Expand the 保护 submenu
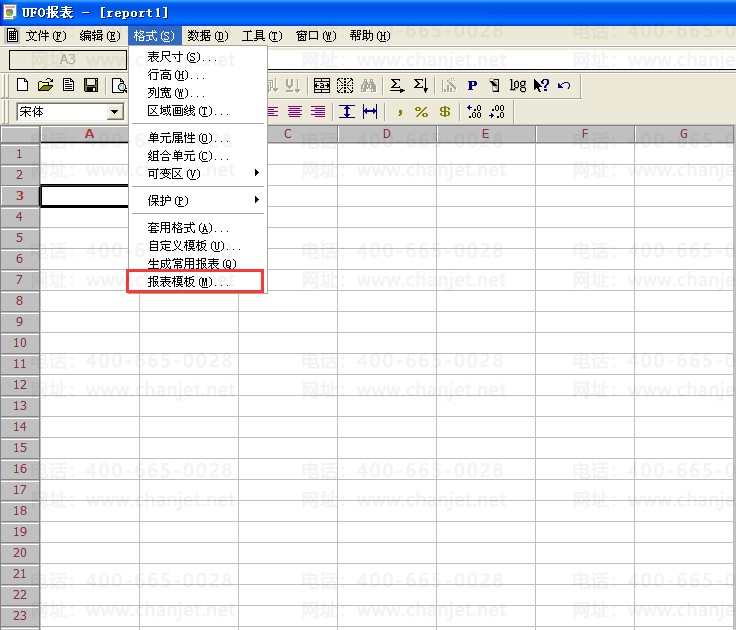The image size is (736, 630). coord(197,200)
